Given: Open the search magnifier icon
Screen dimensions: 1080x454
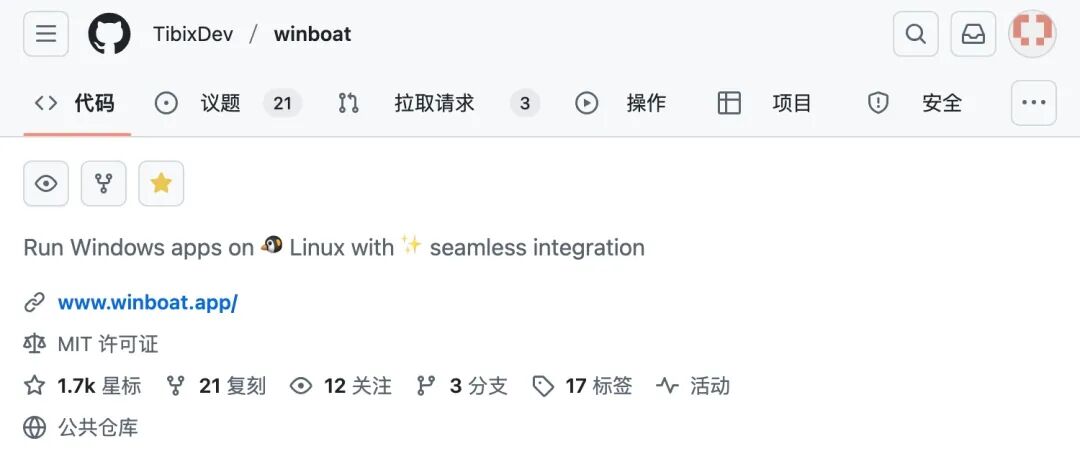Looking at the screenshot, I should tap(915, 34).
